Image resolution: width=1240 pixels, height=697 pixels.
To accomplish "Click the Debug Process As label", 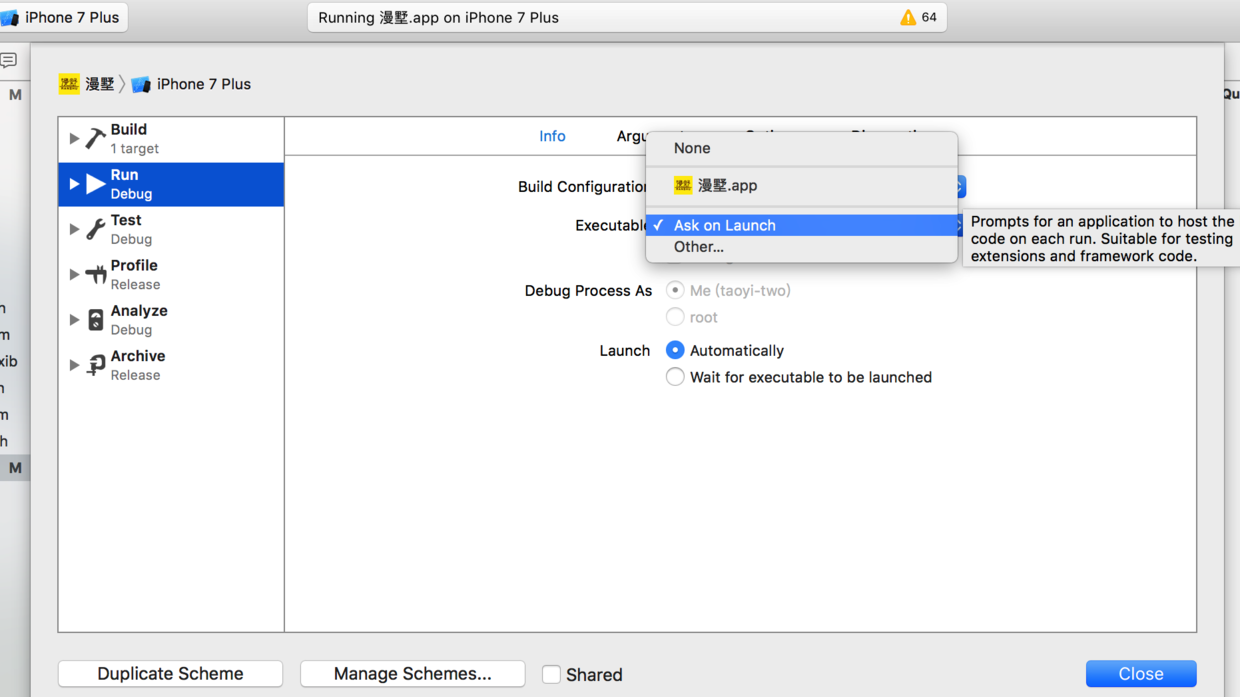I will (x=588, y=291).
